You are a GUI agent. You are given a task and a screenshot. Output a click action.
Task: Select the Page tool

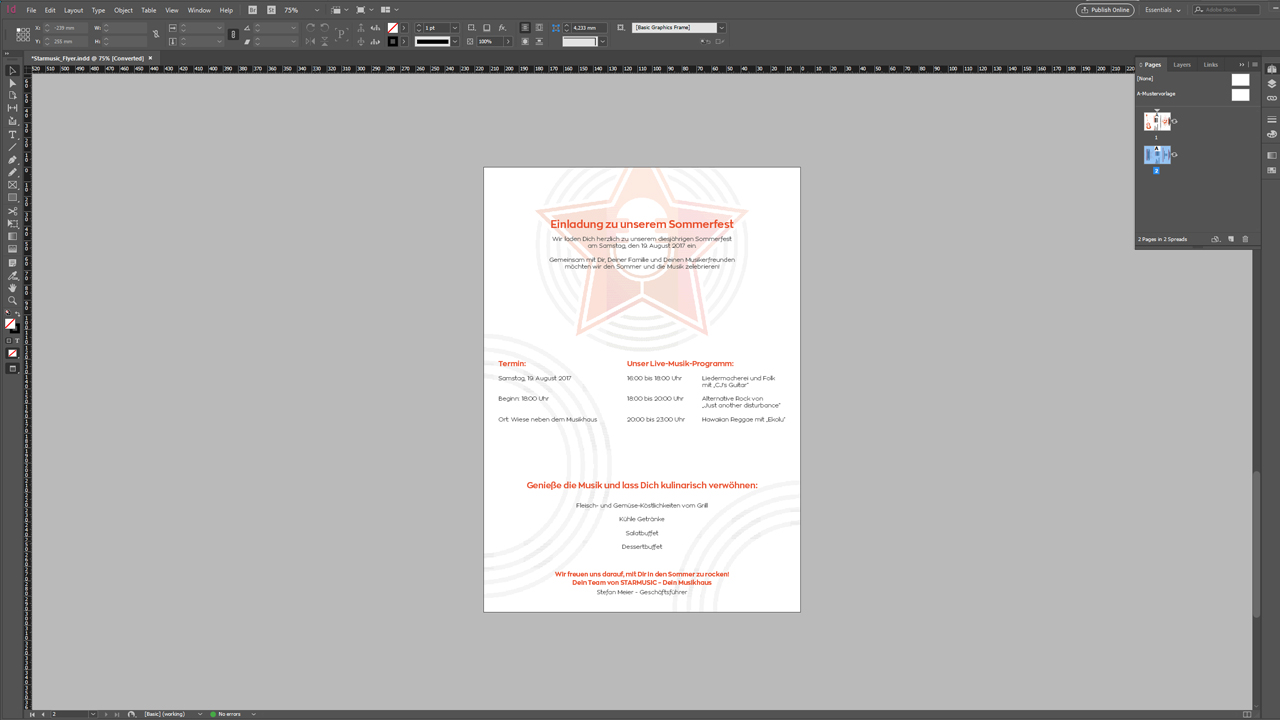12,95
